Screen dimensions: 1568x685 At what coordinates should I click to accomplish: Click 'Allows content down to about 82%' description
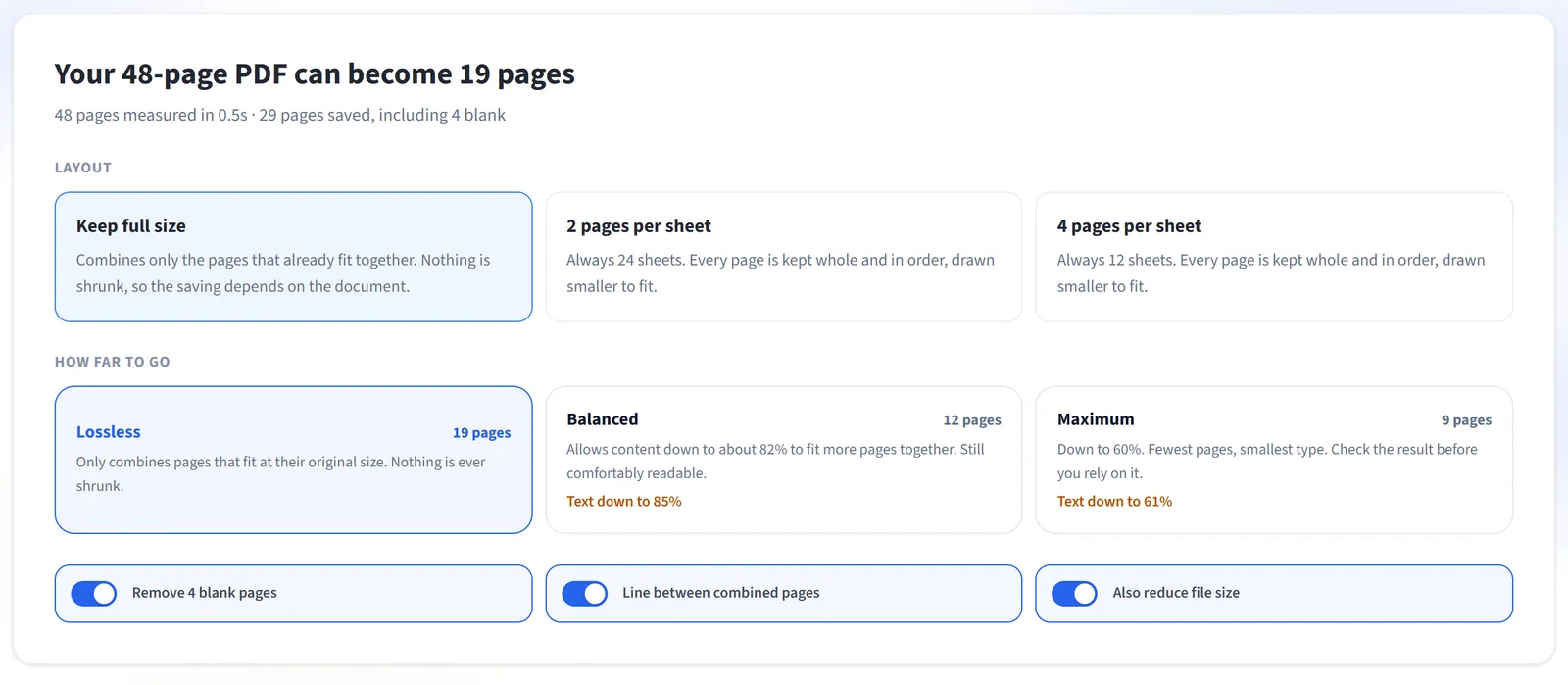775,461
